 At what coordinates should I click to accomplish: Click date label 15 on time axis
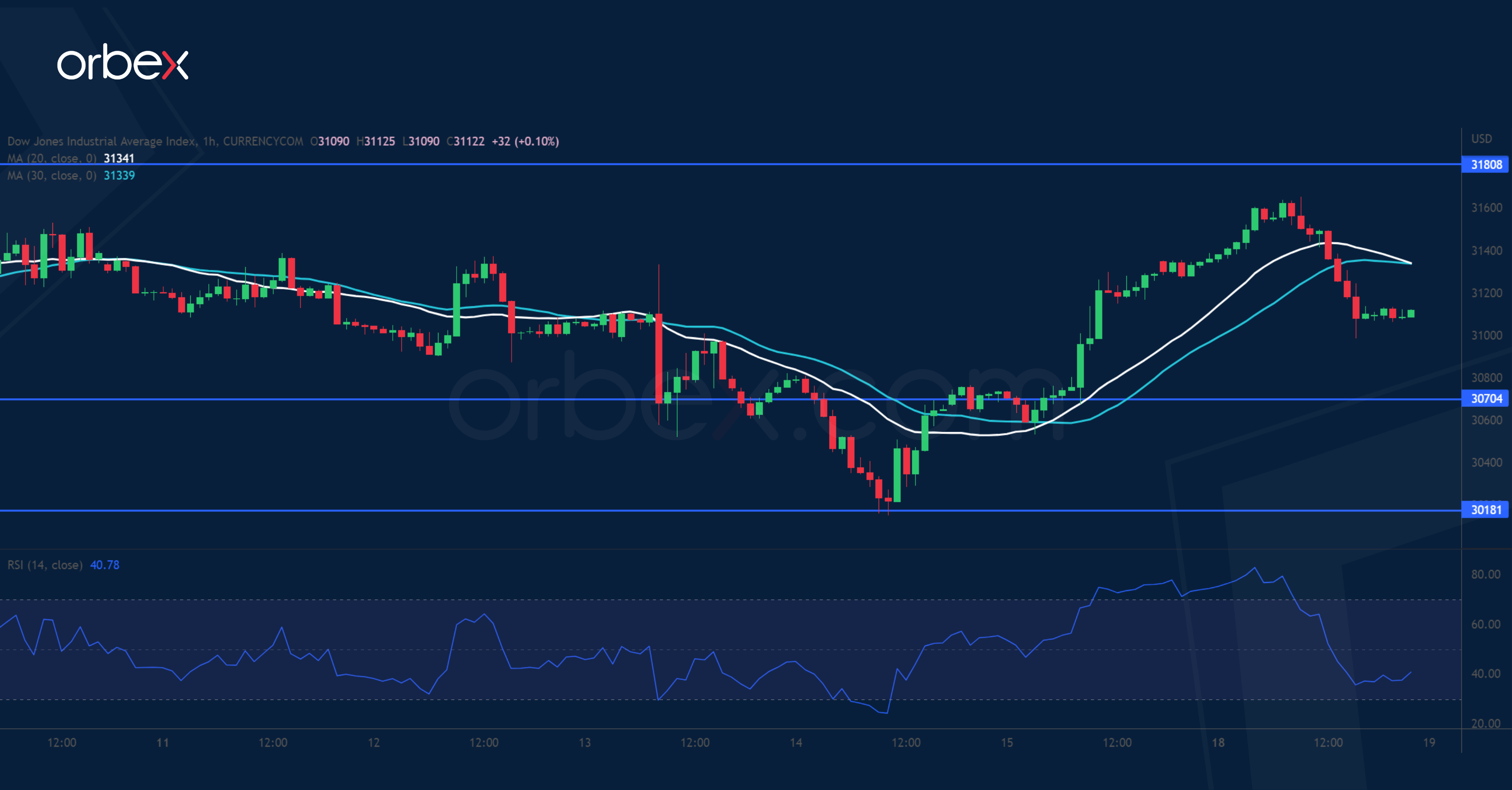[x=1007, y=743]
